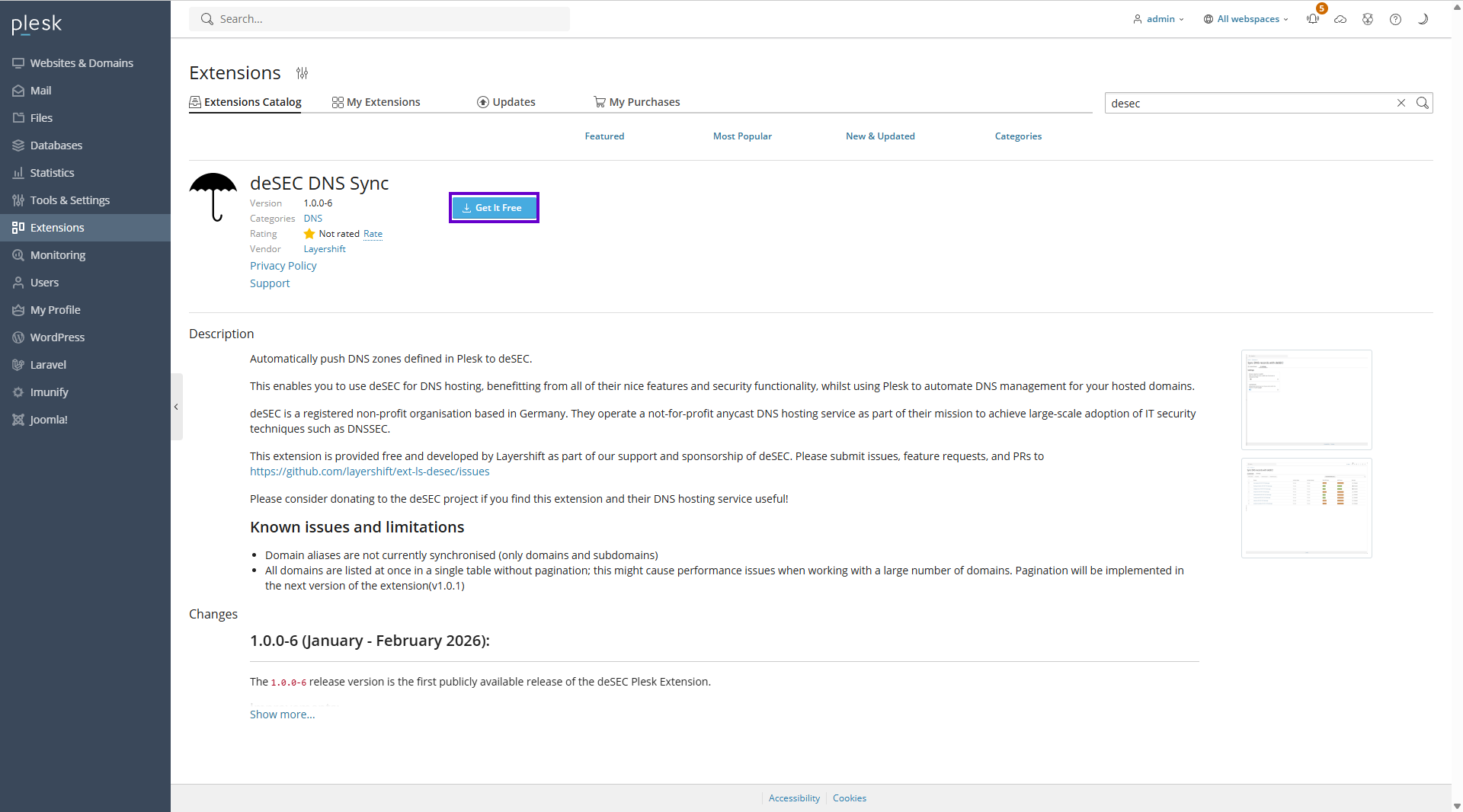Click the deSEC umbrella logo
1463x812 pixels.
click(x=213, y=197)
